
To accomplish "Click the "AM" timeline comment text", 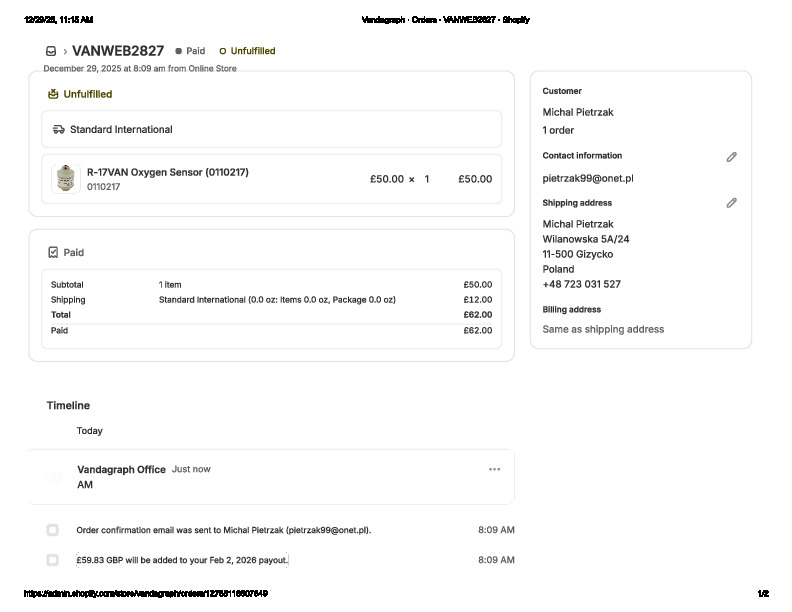I will [x=85, y=485].
